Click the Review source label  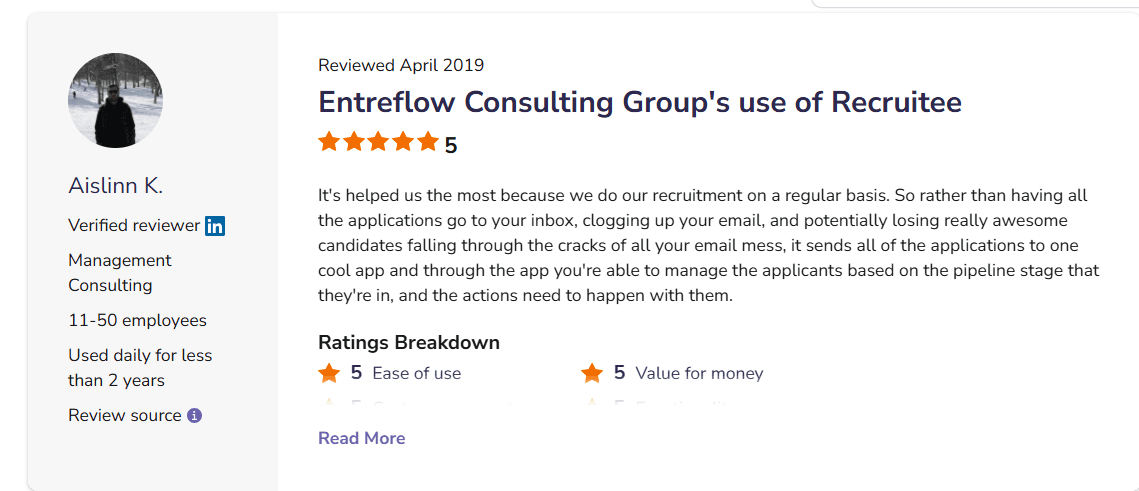(x=125, y=415)
